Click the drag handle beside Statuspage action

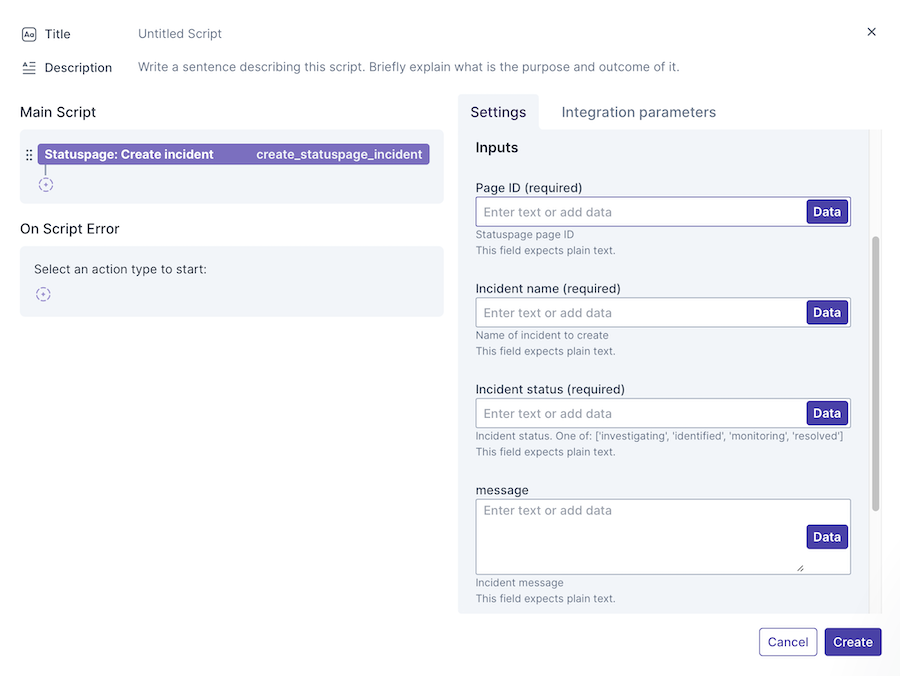tap(29, 155)
